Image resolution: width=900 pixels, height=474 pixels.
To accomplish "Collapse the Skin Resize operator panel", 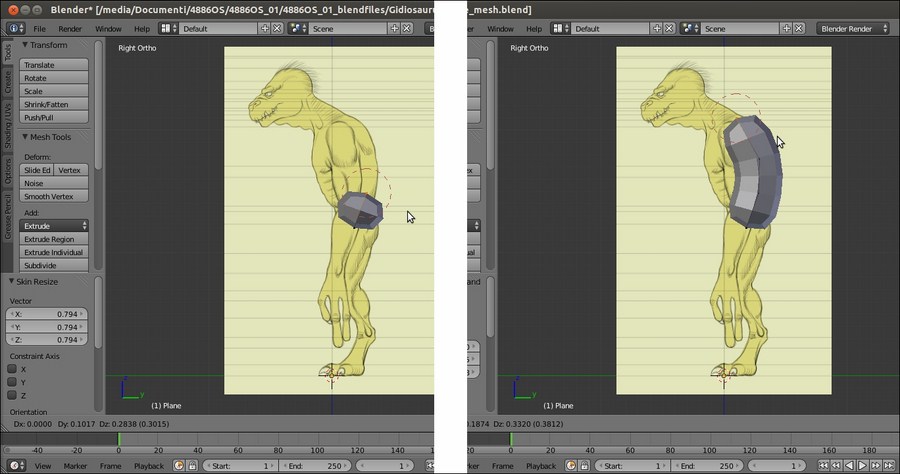I will (11, 282).
